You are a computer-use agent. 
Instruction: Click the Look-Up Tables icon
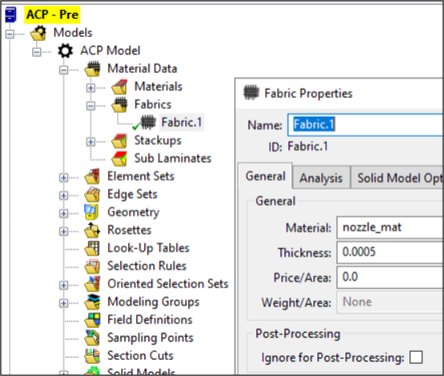pyautogui.click(x=92, y=248)
